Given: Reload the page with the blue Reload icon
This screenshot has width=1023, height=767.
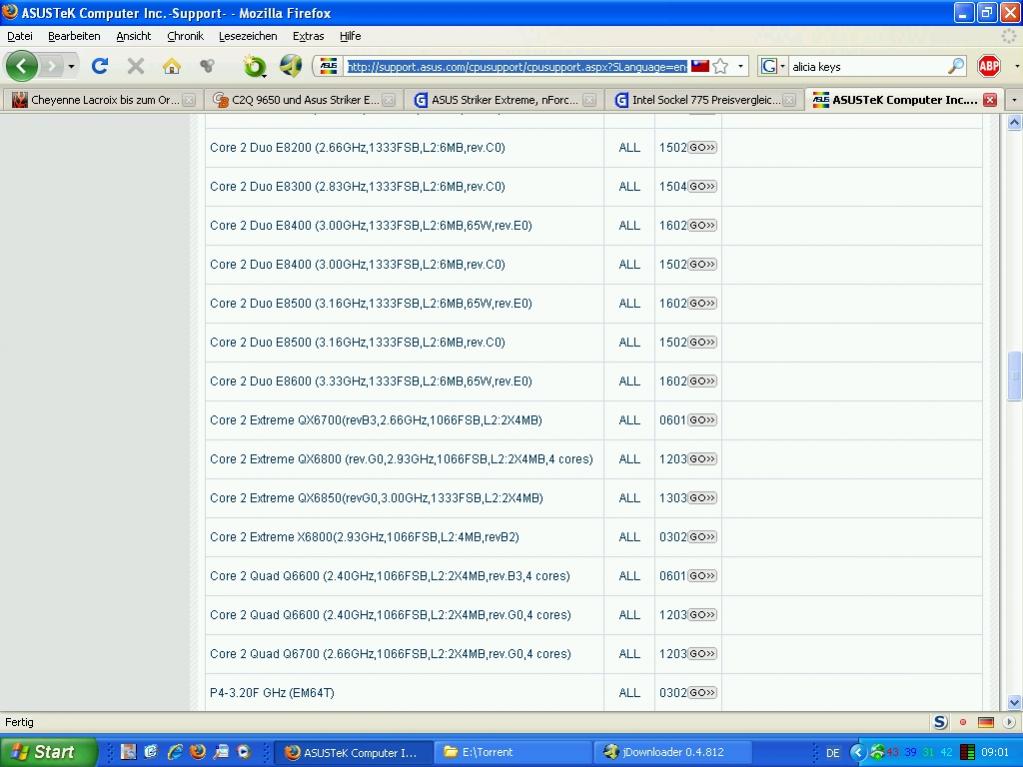Looking at the screenshot, I should coord(100,66).
